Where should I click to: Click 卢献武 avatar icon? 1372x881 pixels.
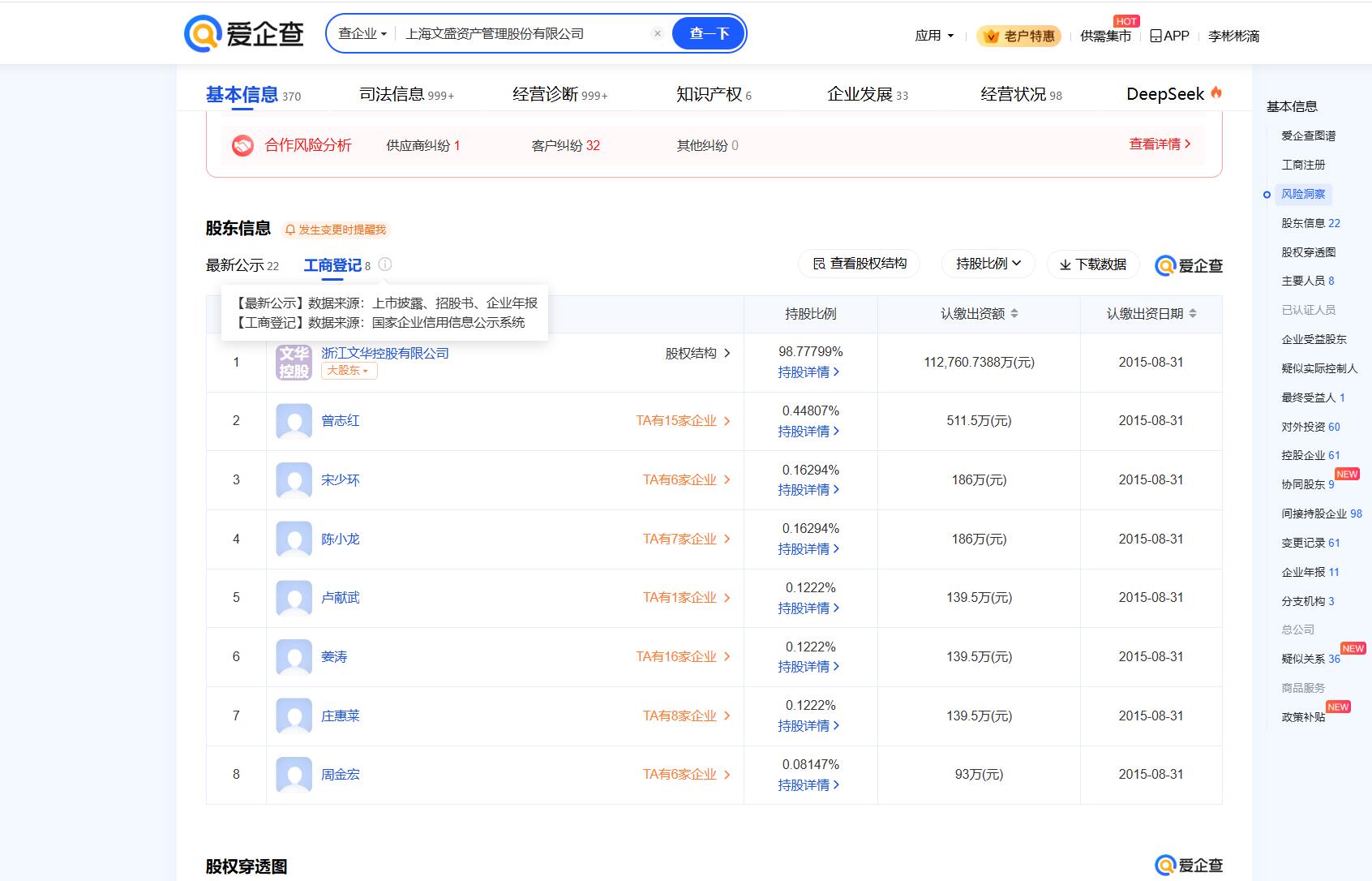(x=294, y=598)
